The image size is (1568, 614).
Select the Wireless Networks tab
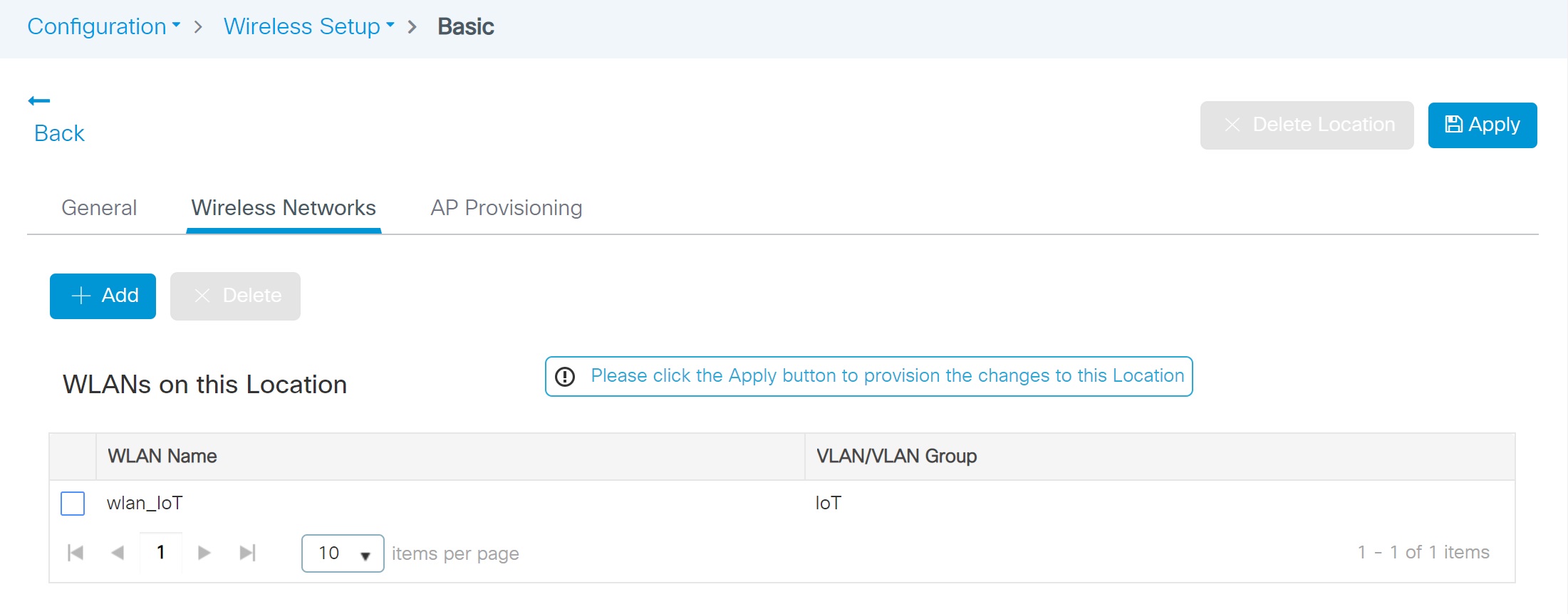[284, 208]
